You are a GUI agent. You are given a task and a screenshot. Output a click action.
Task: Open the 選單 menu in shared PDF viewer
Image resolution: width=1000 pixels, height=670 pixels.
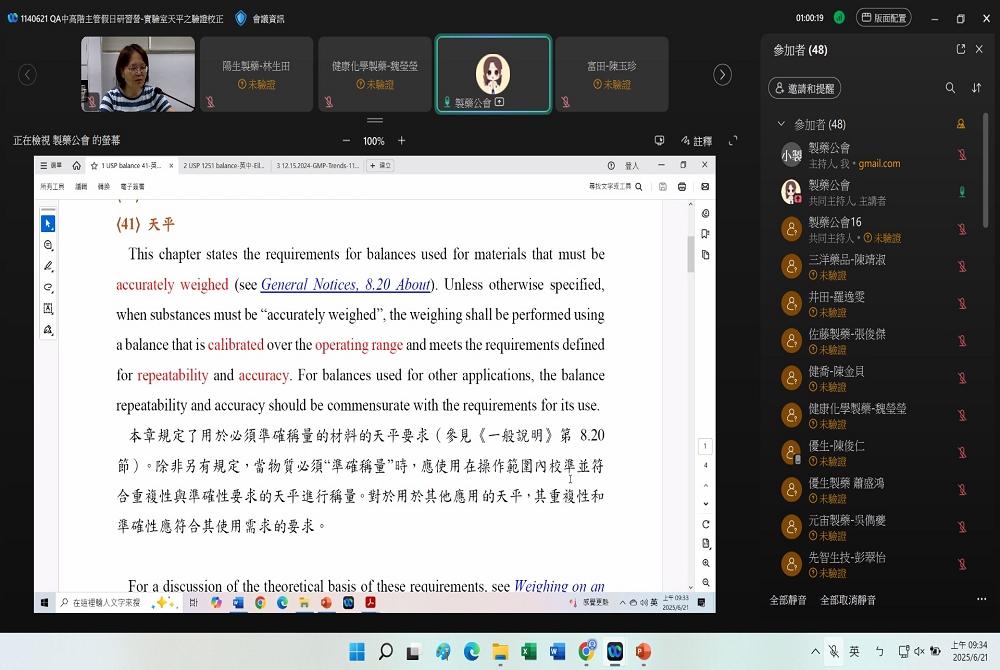[x=51, y=166]
